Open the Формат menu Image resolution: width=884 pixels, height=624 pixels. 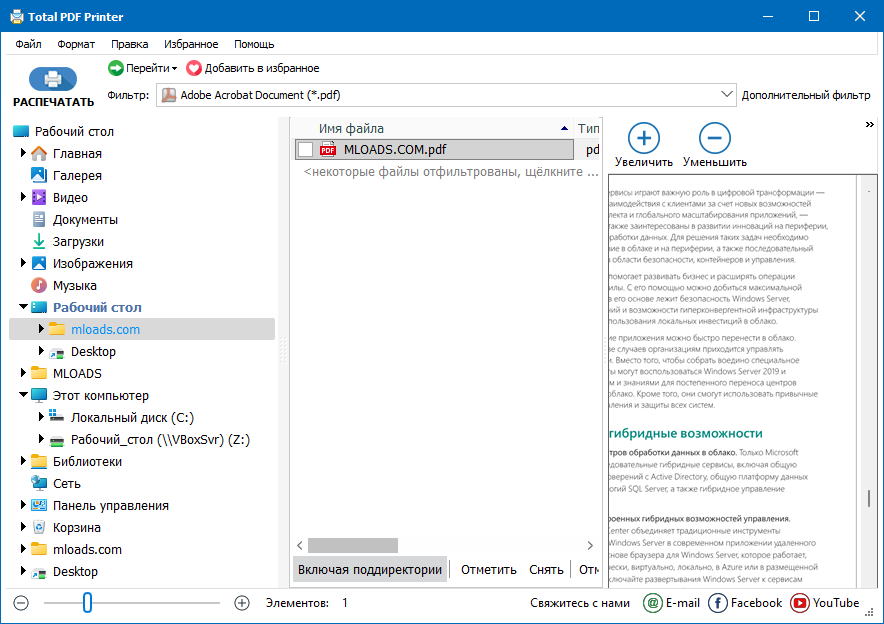[x=75, y=44]
